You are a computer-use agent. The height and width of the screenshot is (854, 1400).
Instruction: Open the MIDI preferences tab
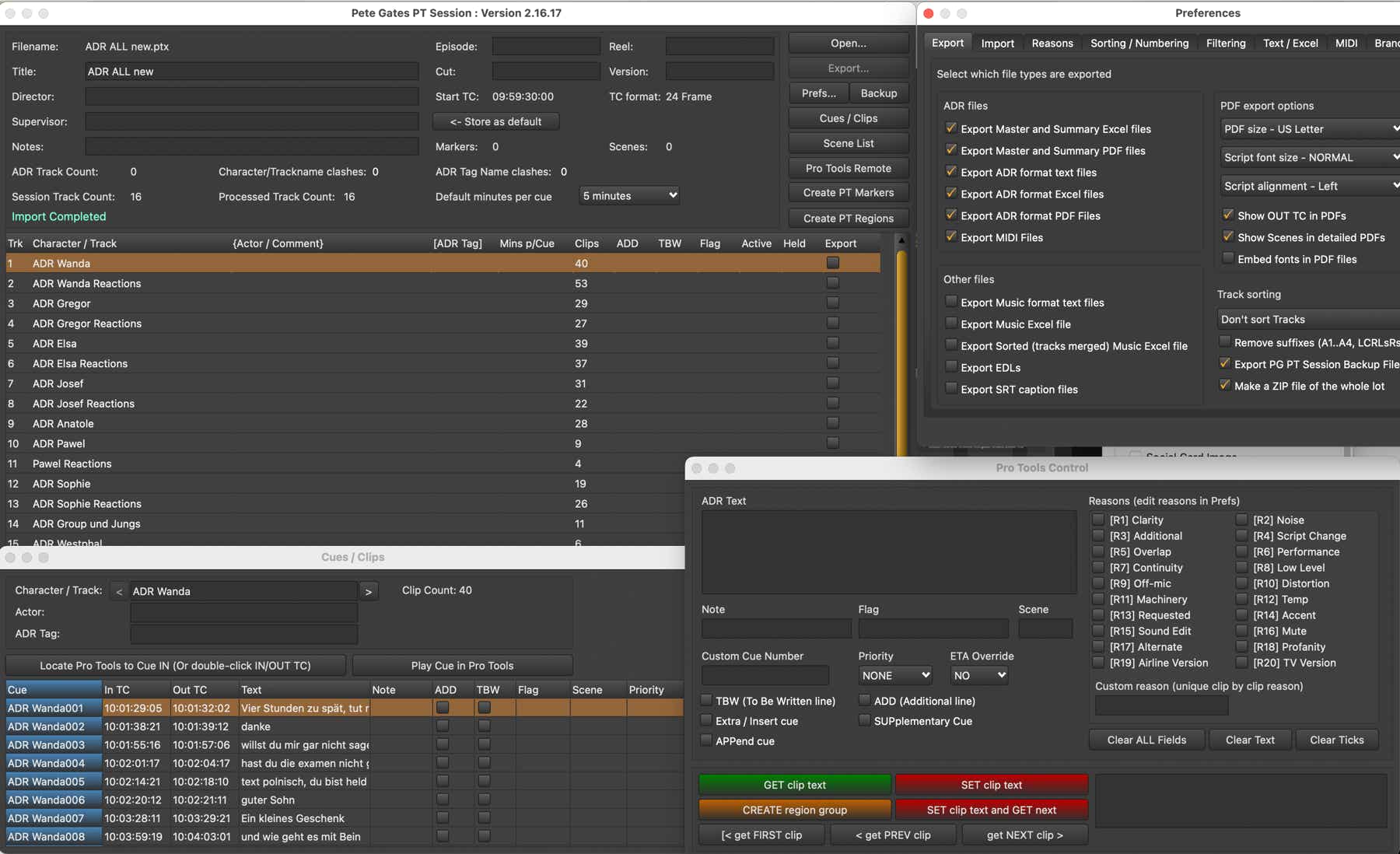click(x=1346, y=44)
